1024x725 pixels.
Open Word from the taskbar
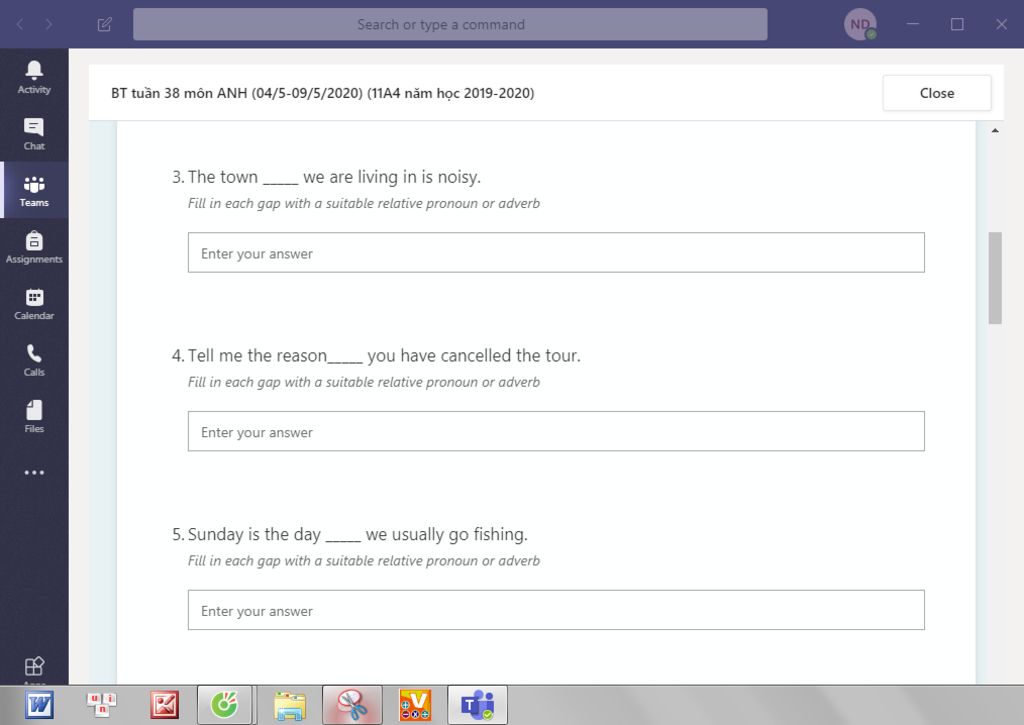[x=39, y=705]
